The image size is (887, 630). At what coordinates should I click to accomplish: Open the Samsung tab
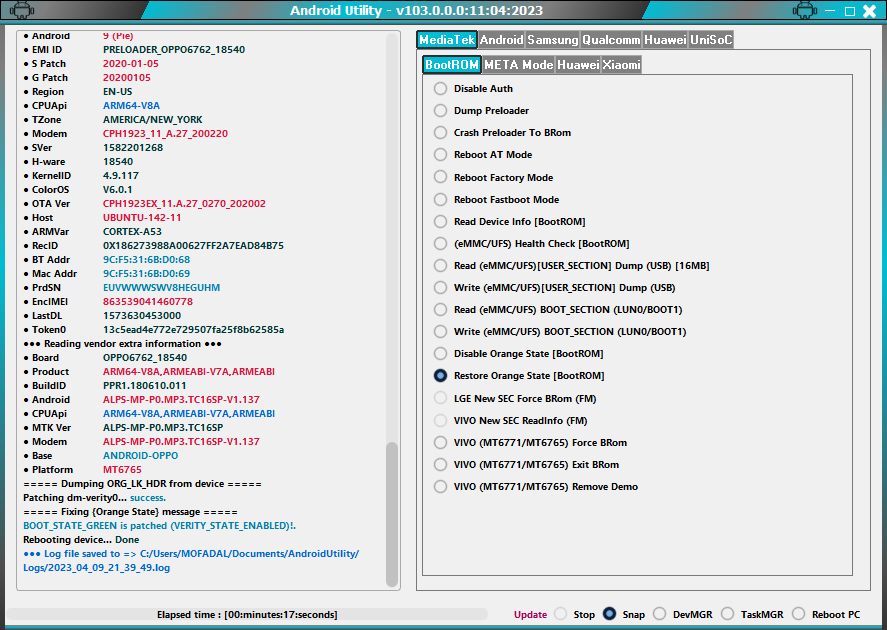[x=553, y=40]
